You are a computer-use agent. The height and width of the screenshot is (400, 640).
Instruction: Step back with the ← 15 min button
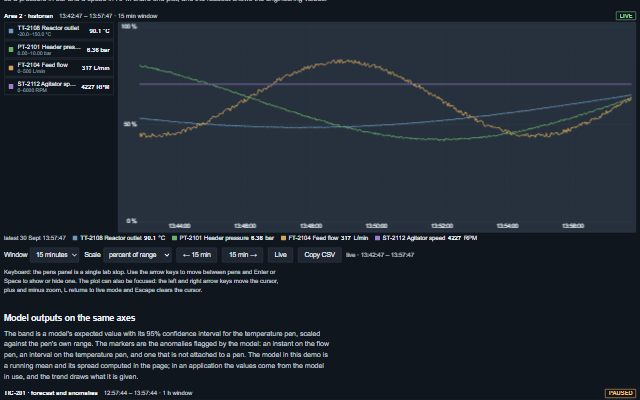197,255
